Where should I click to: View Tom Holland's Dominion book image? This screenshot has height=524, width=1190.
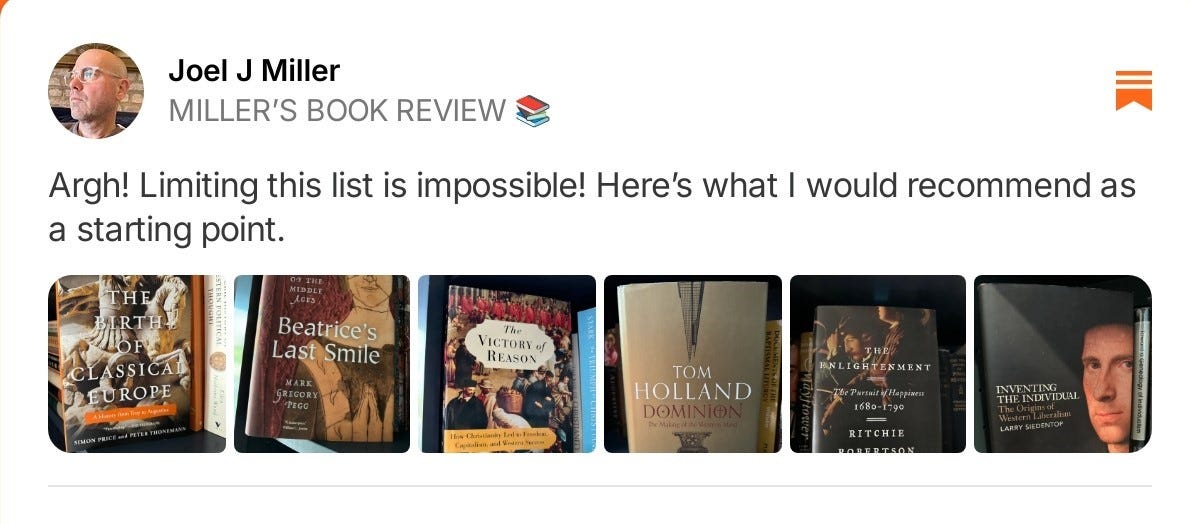pos(692,364)
